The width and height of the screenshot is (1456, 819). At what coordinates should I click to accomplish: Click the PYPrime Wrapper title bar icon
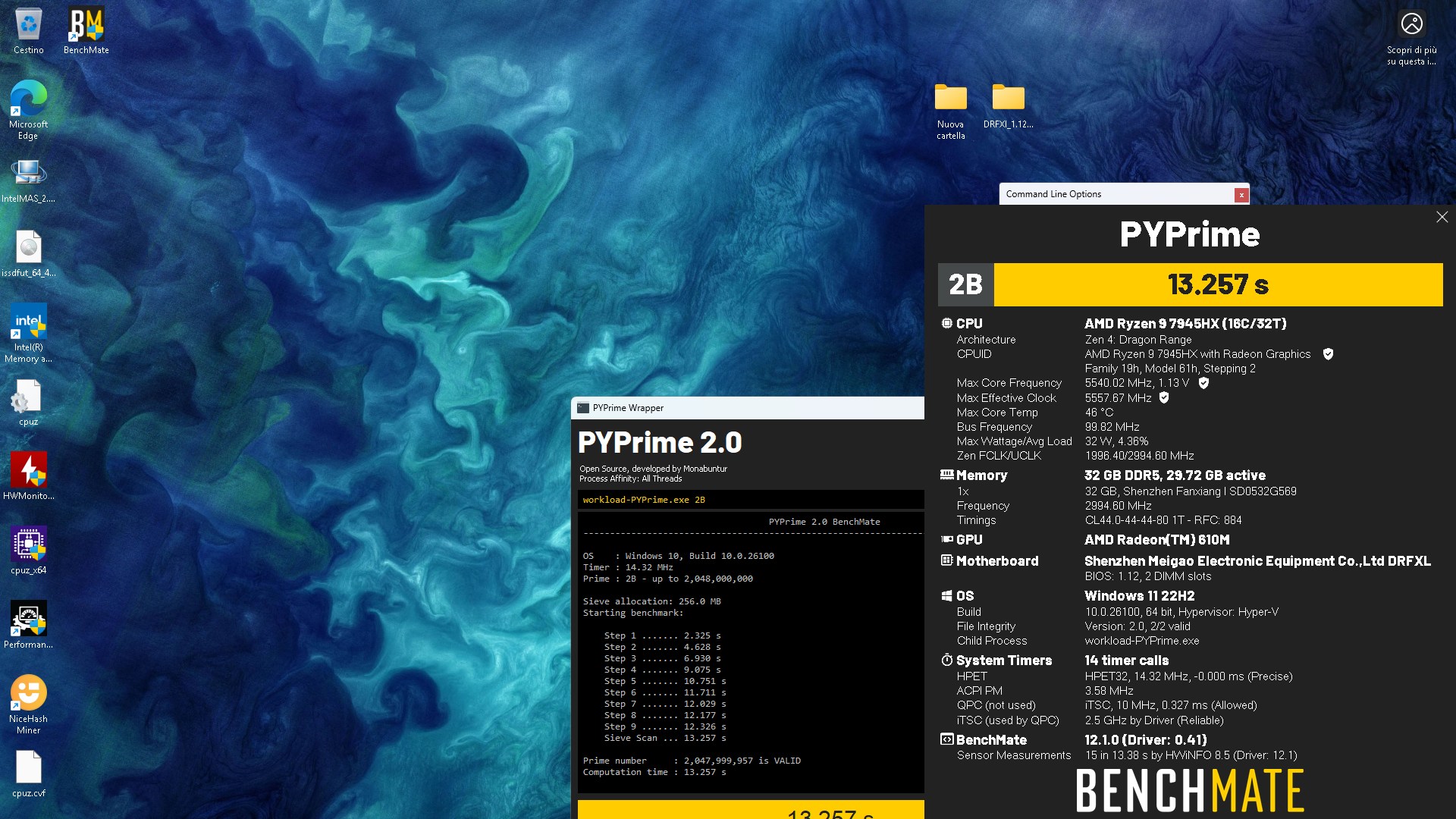pyautogui.click(x=583, y=408)
